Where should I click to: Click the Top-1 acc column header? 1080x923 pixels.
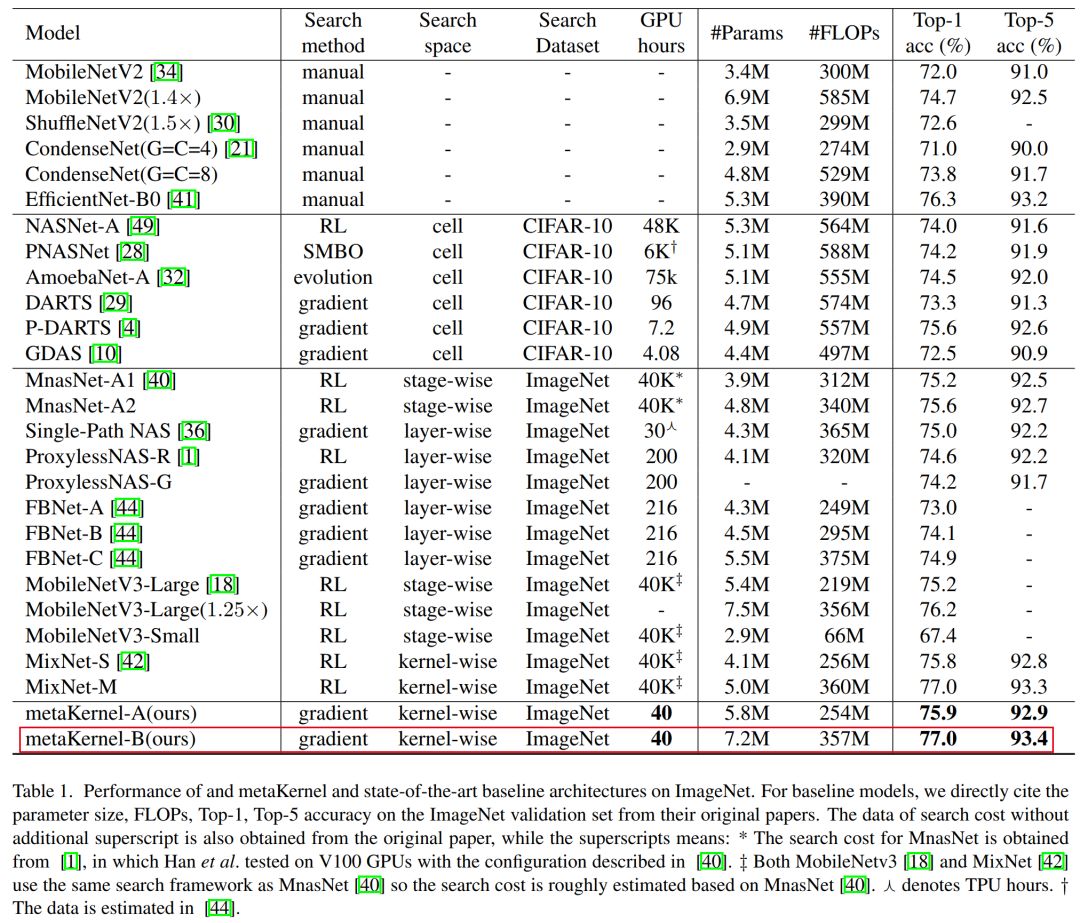(937, 33)
